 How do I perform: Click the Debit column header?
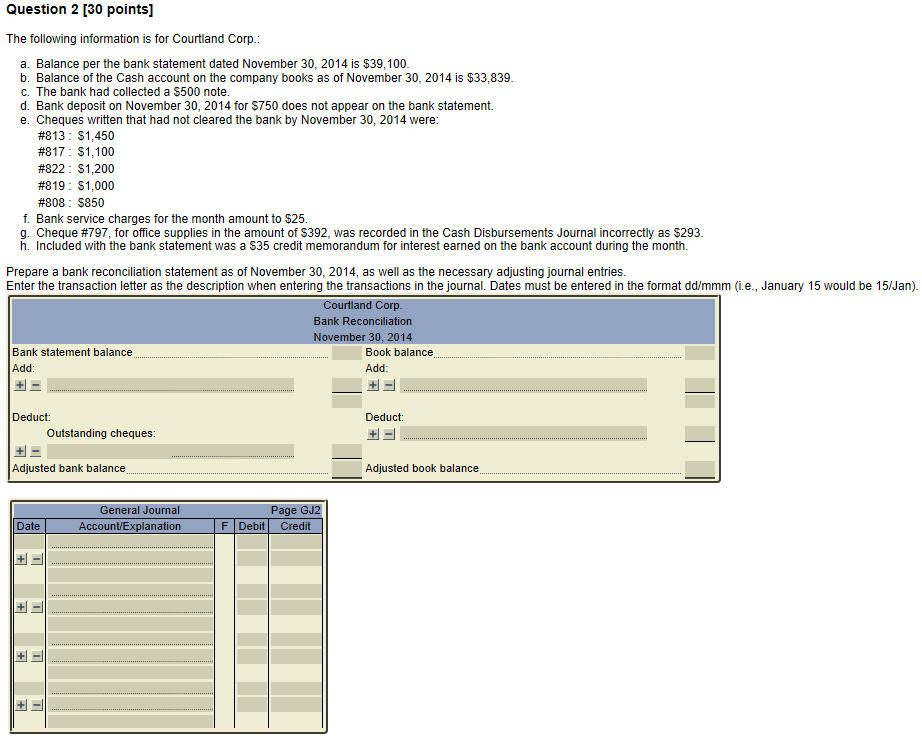point(252,526)
